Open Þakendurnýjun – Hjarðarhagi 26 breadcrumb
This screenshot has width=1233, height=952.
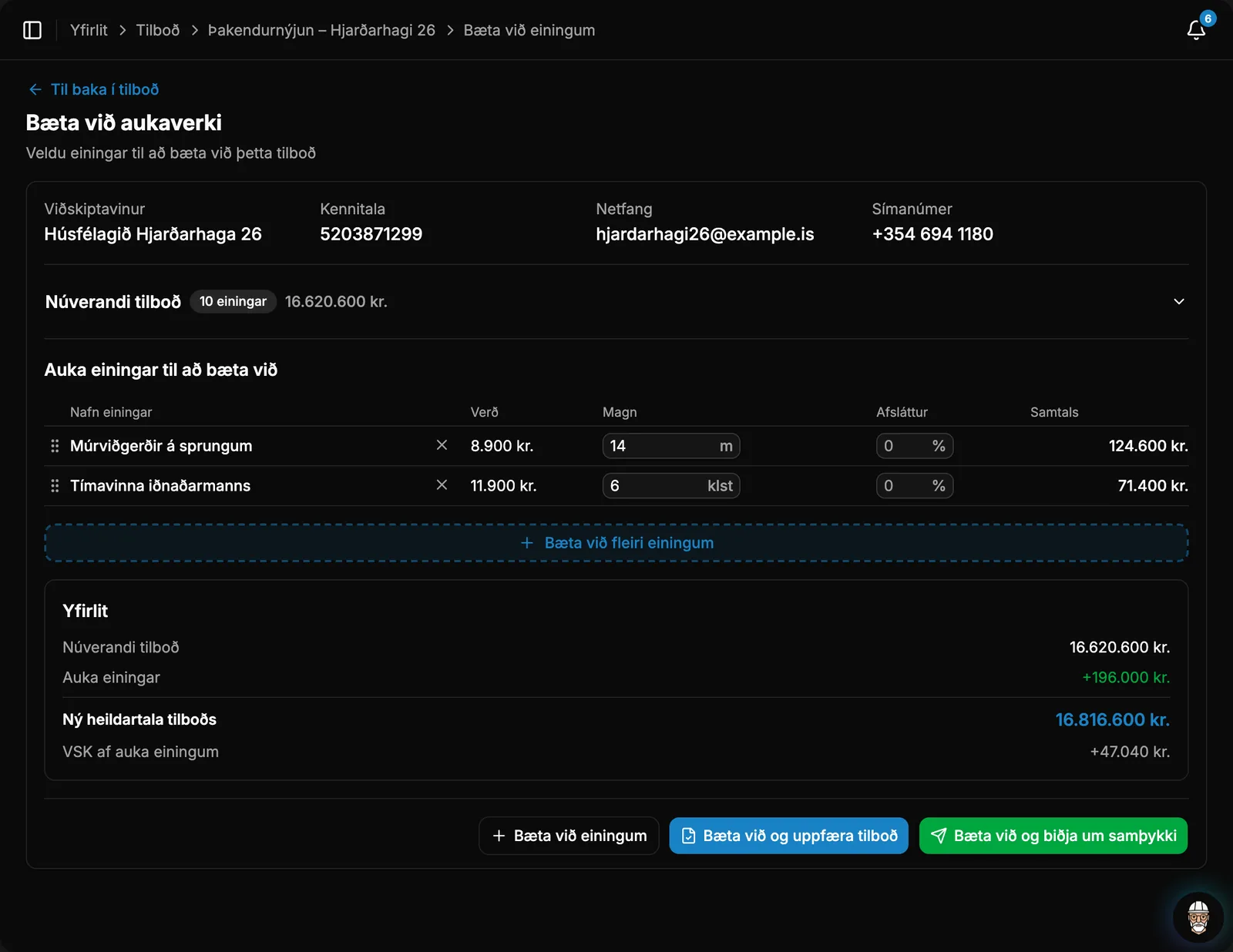point(321,30)
